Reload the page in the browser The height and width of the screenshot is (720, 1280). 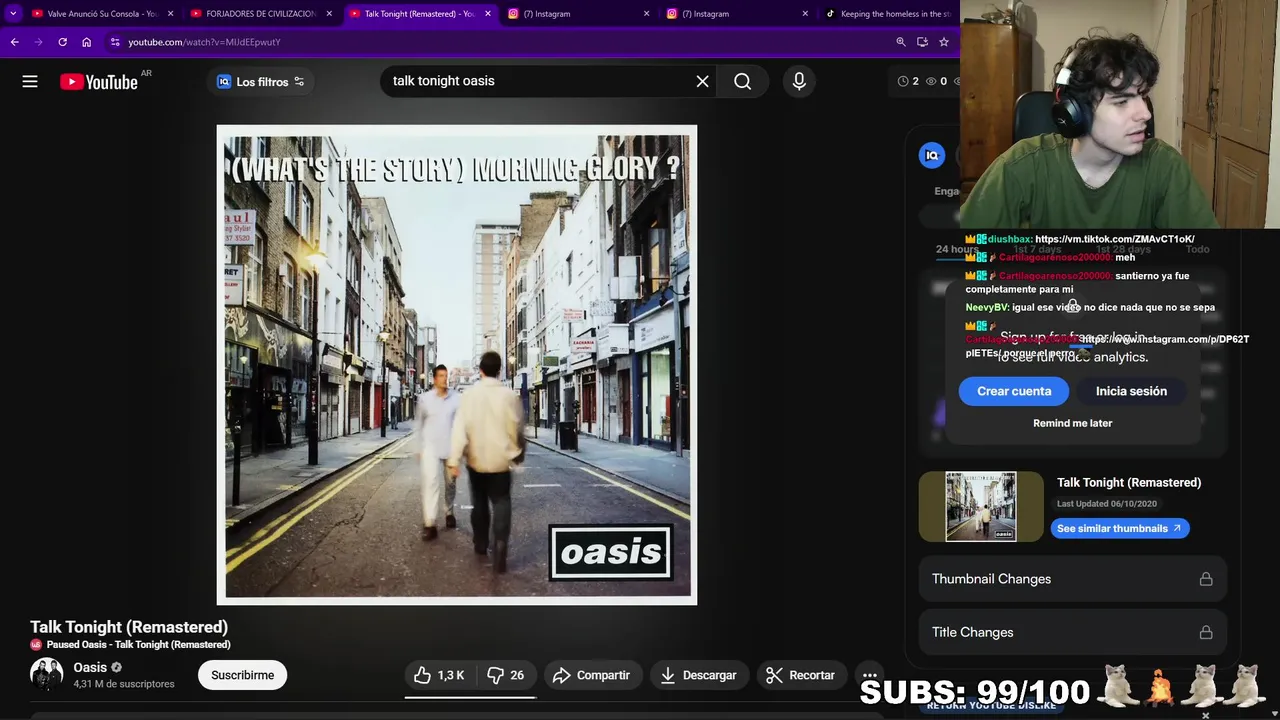coord(62,42)
